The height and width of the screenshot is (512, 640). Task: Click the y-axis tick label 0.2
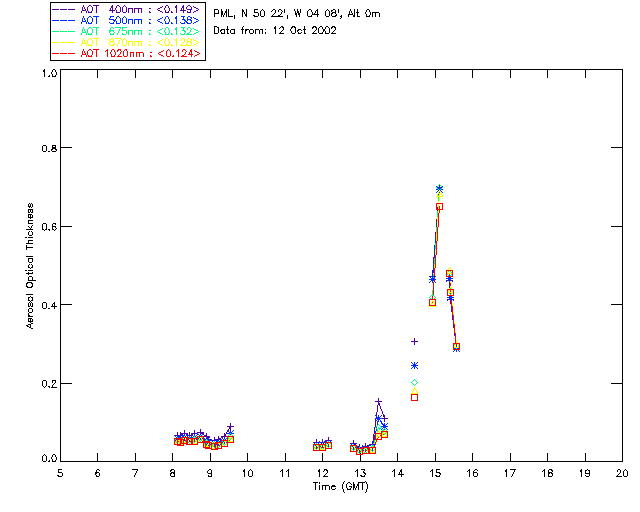pos(49,384)
